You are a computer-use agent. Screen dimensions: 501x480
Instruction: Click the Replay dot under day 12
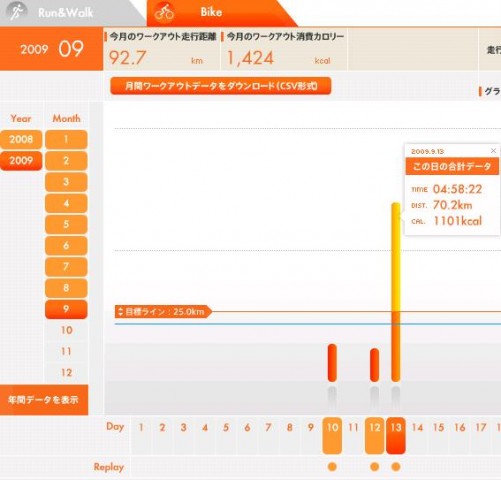coord(375,467)
